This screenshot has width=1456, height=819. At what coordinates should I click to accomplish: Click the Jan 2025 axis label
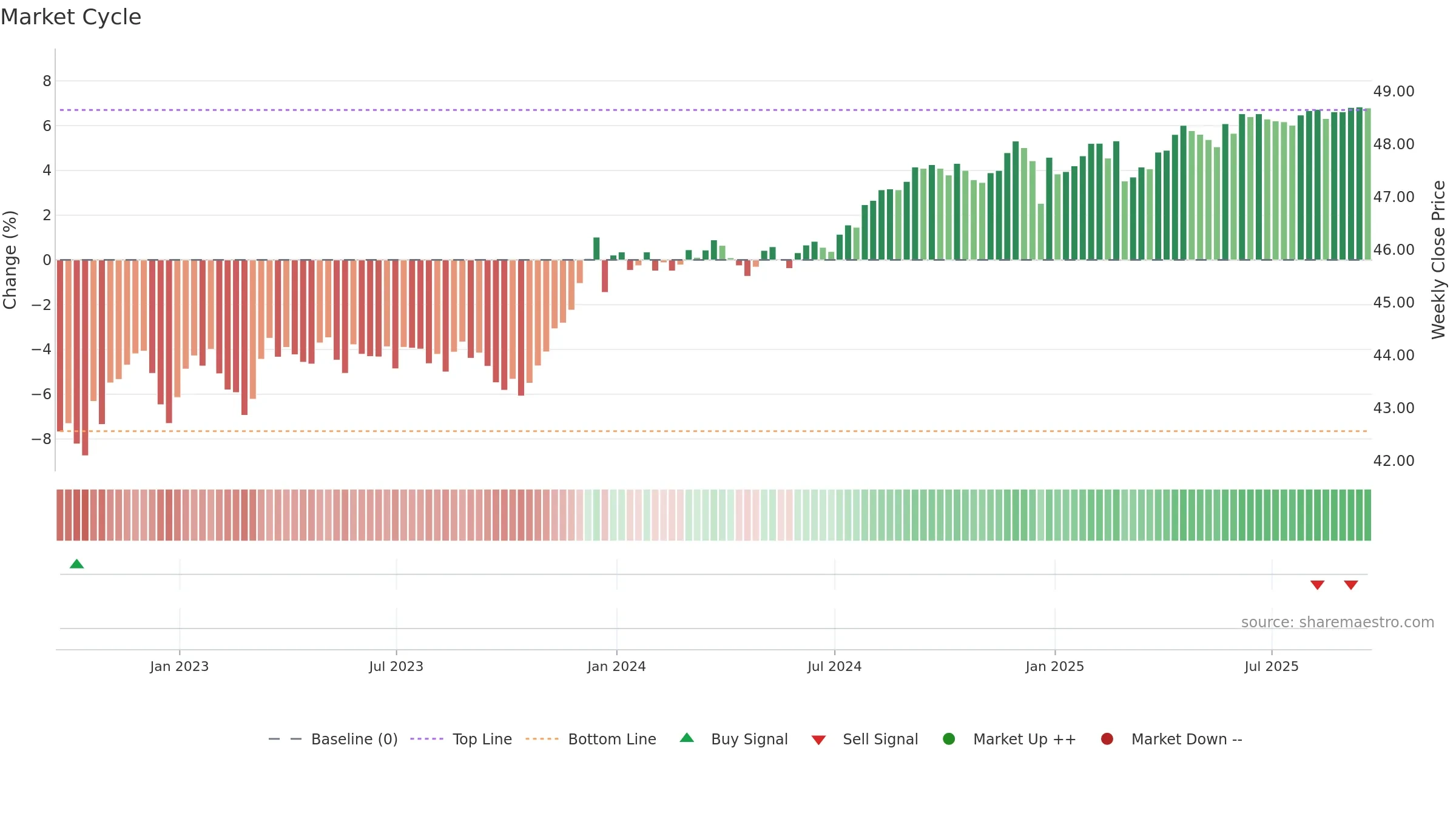coord(1054,666)
